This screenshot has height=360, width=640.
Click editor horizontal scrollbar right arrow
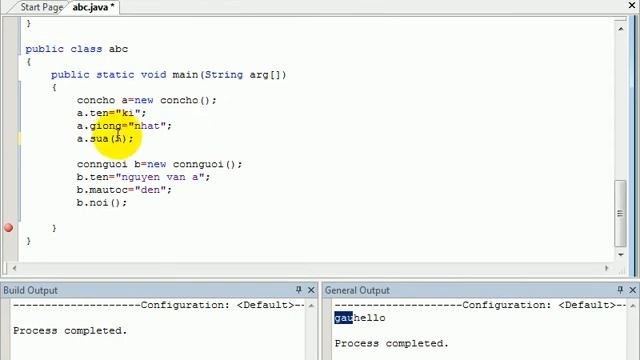(607, 268)
